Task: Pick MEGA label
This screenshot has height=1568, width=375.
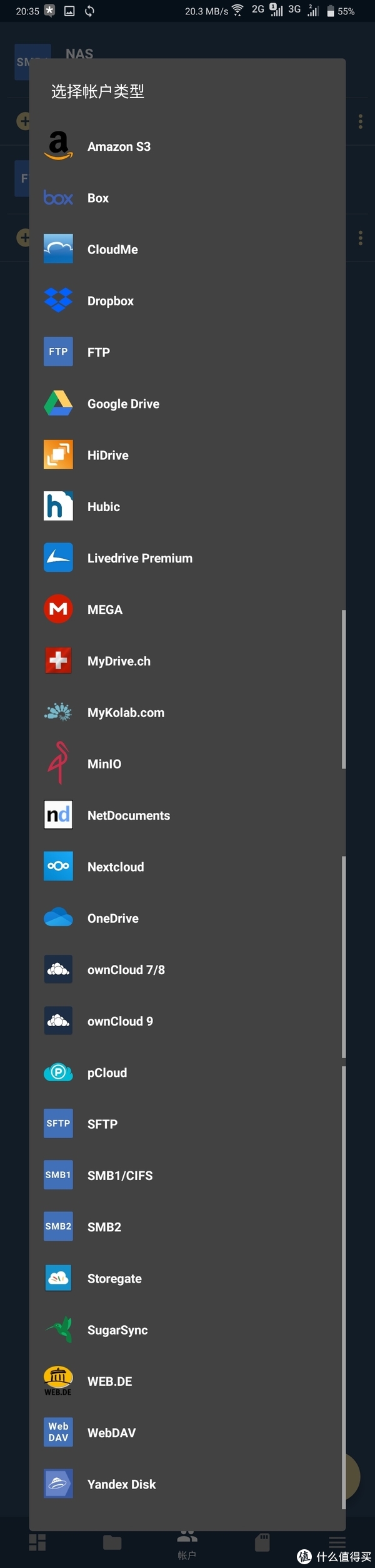Action: [x=105, y=609]
